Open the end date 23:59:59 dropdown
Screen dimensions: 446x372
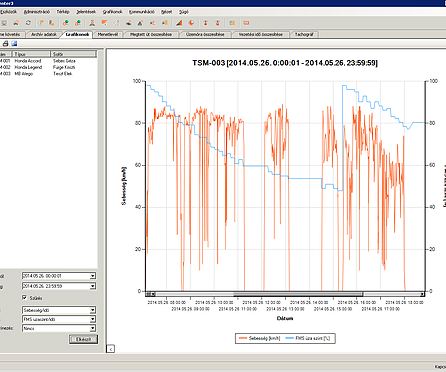[x=93, y=286]
